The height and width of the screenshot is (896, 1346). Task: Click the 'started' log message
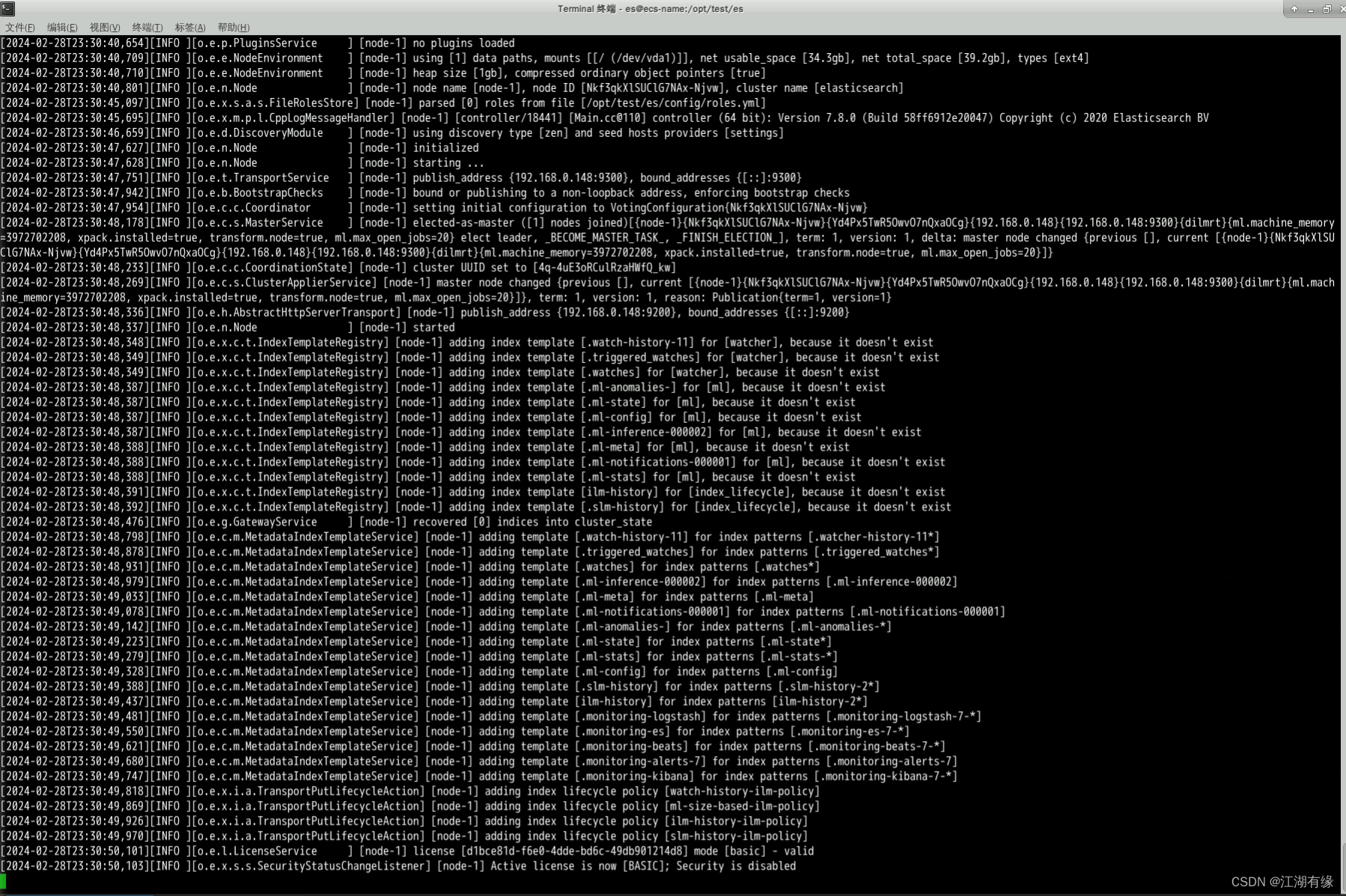[x=433, y=328]
